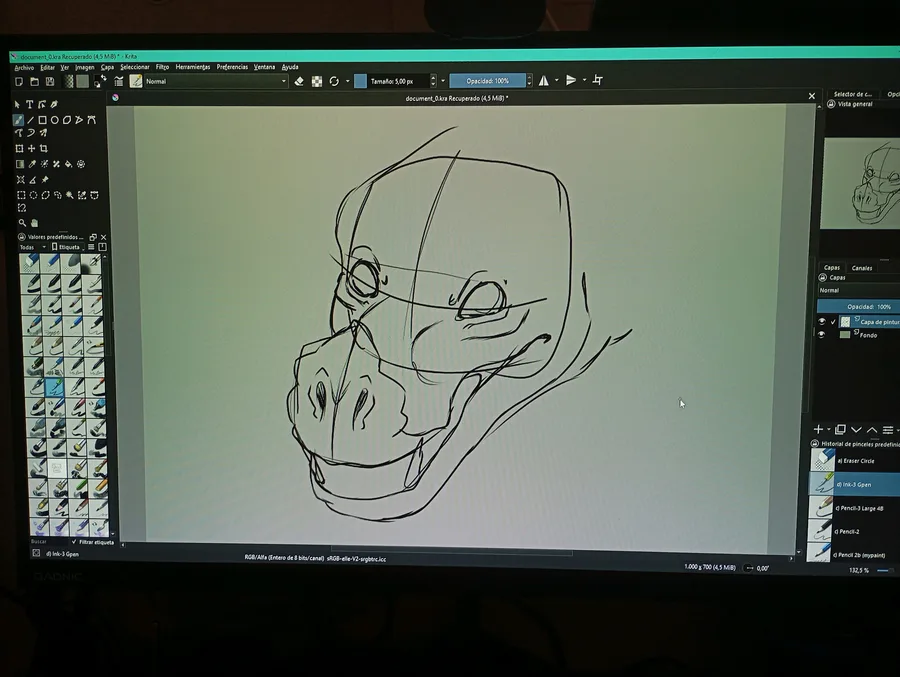The width and height of the screenshot is (900, 677).
Task: Select the Polygon tool
Action: [67, 120]
